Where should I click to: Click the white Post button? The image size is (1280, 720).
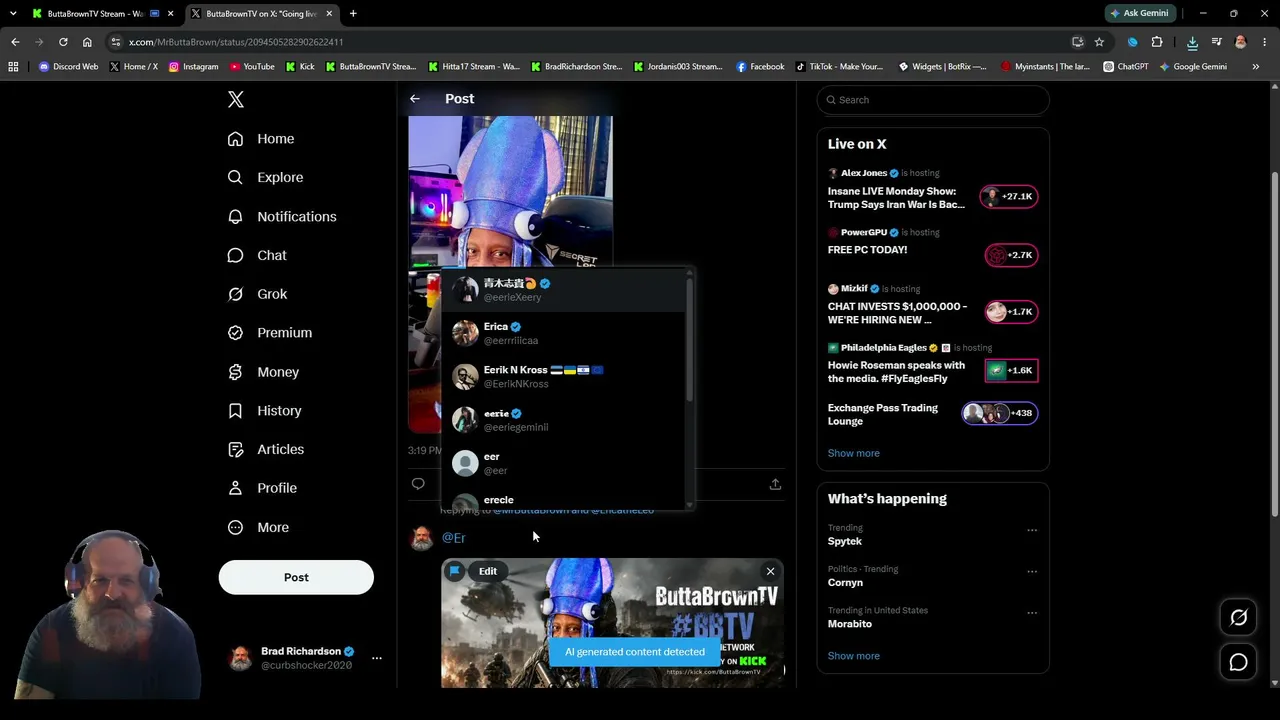coord(296,577)
